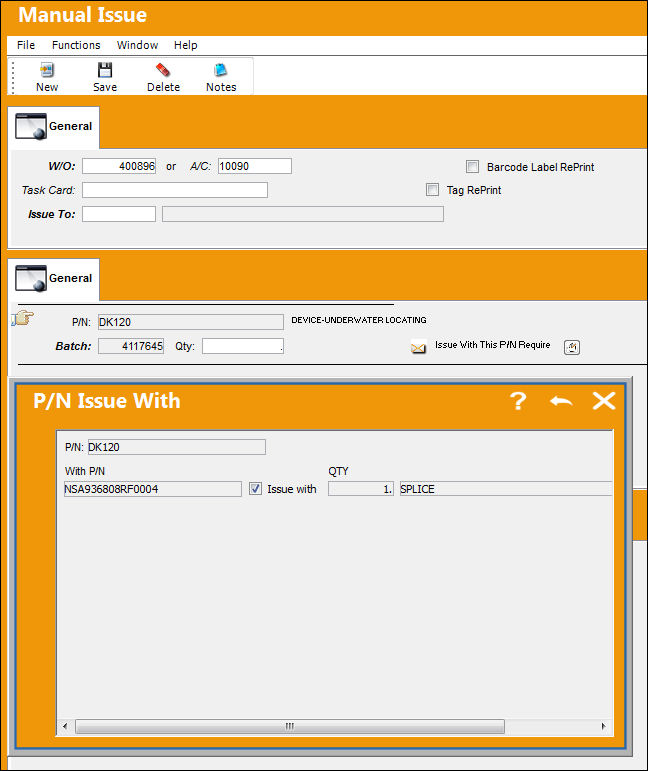Click into the Task Card field
Screen dimensions: 648x771
tap(175, 190)
